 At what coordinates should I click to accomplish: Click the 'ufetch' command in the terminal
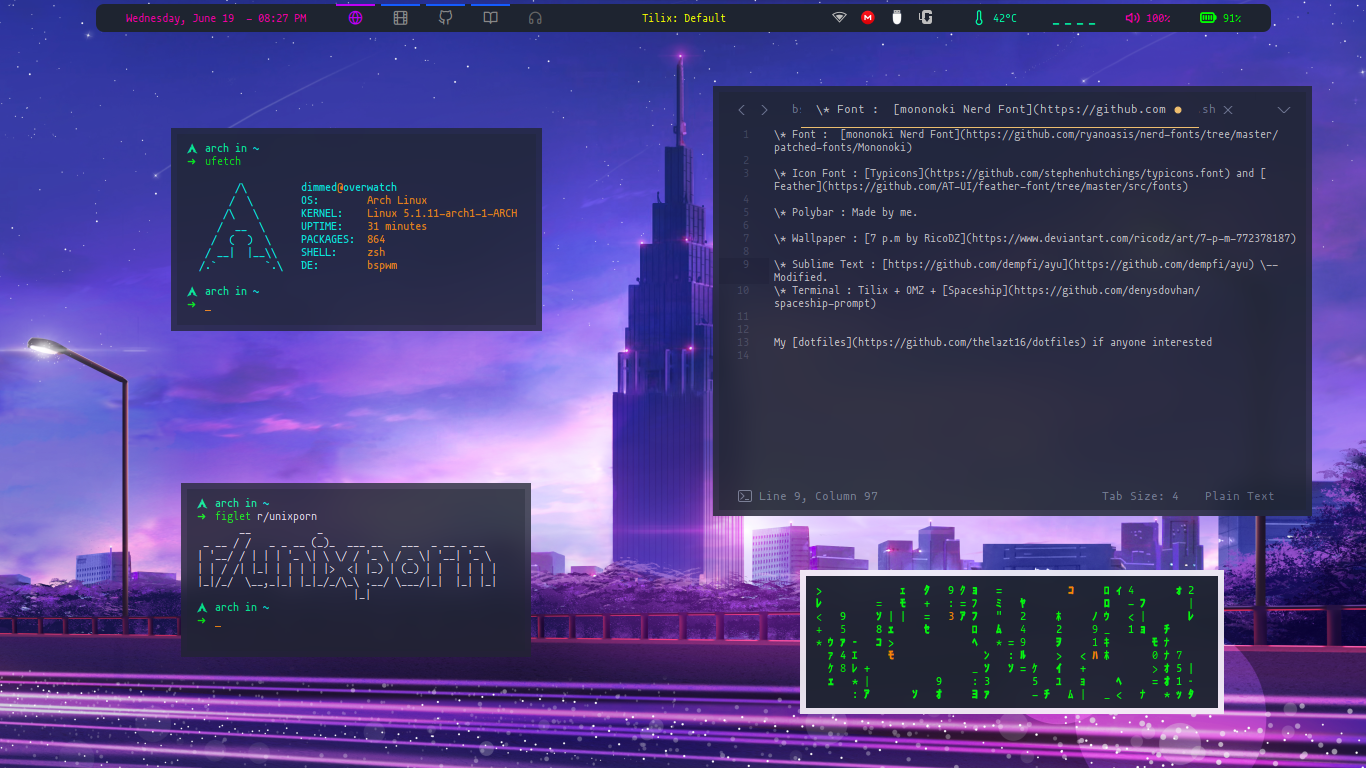tap(223, 161)
